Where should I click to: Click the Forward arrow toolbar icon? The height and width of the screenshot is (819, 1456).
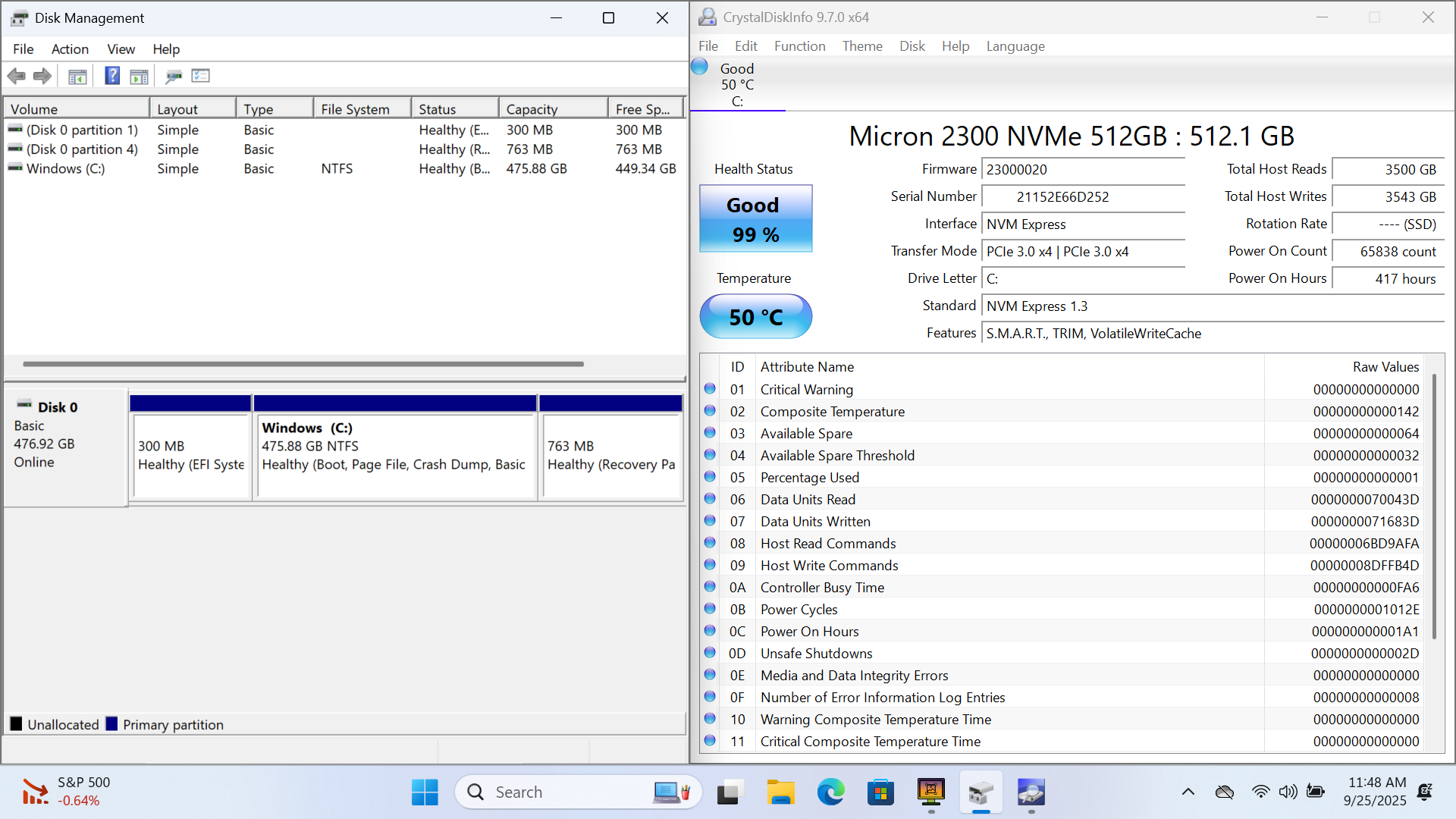(42, 76)
